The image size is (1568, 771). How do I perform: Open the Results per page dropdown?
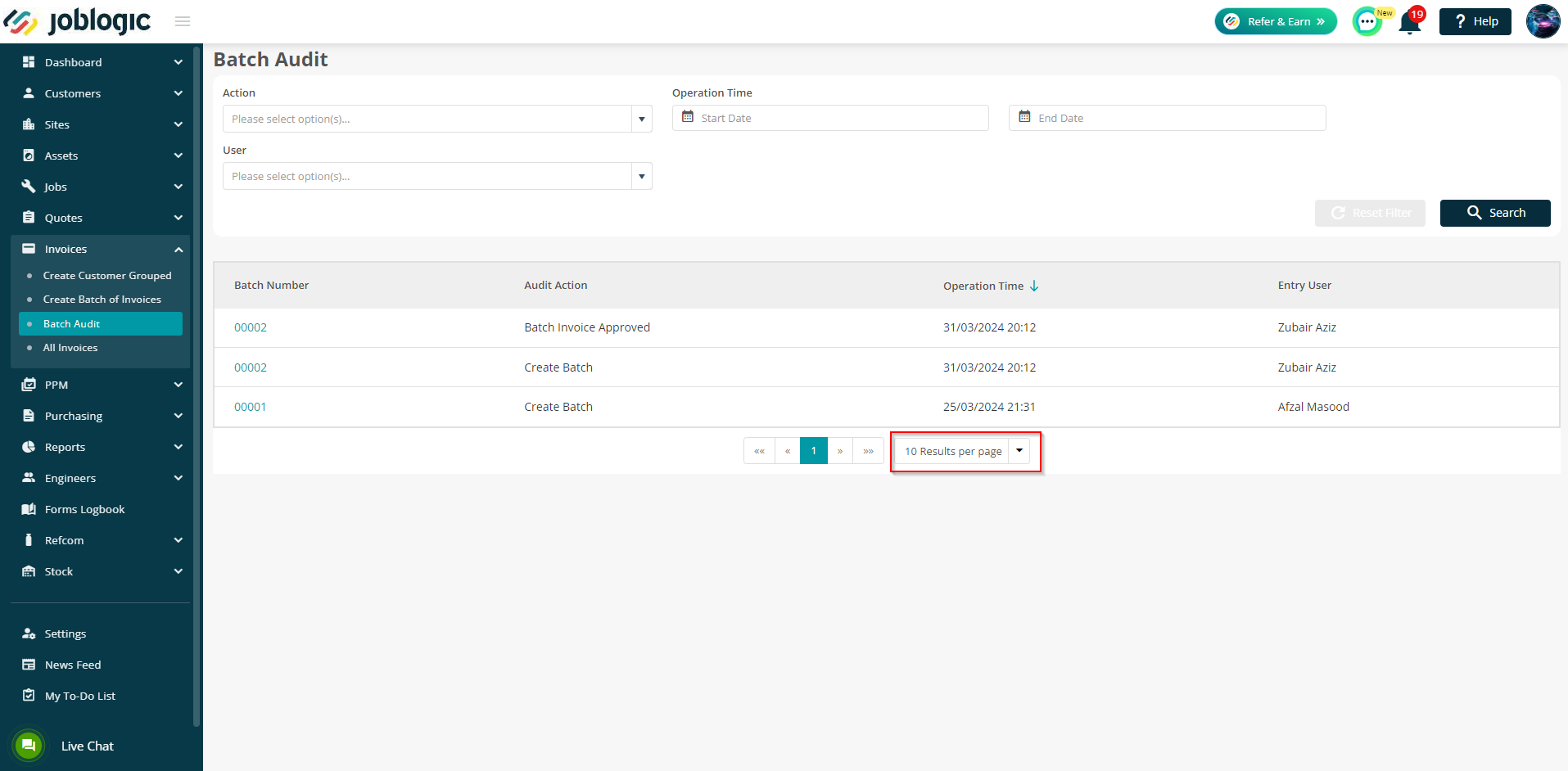(962, 451)
